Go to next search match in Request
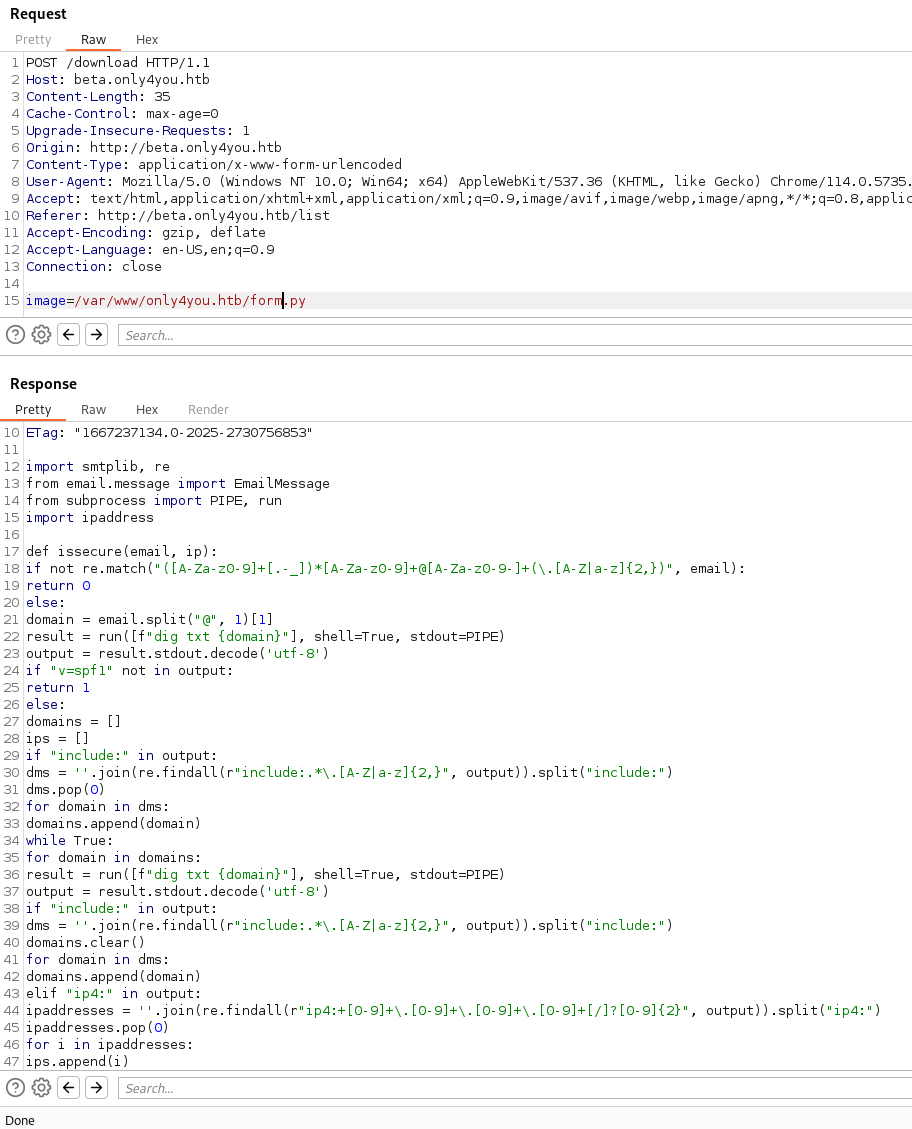This screenshot has height=1129, width=912. [96, 335]
